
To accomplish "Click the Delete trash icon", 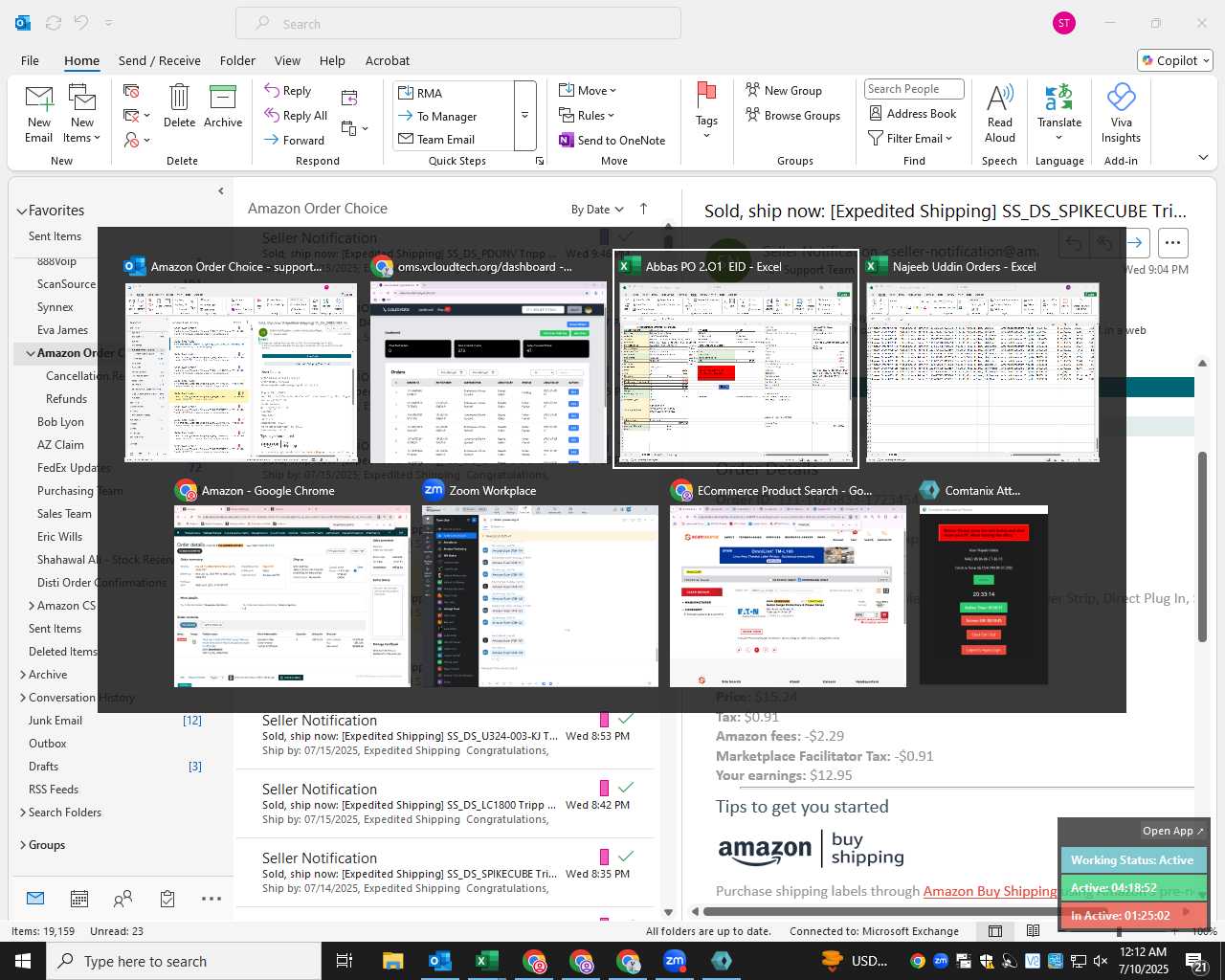I will click(179, 107).
